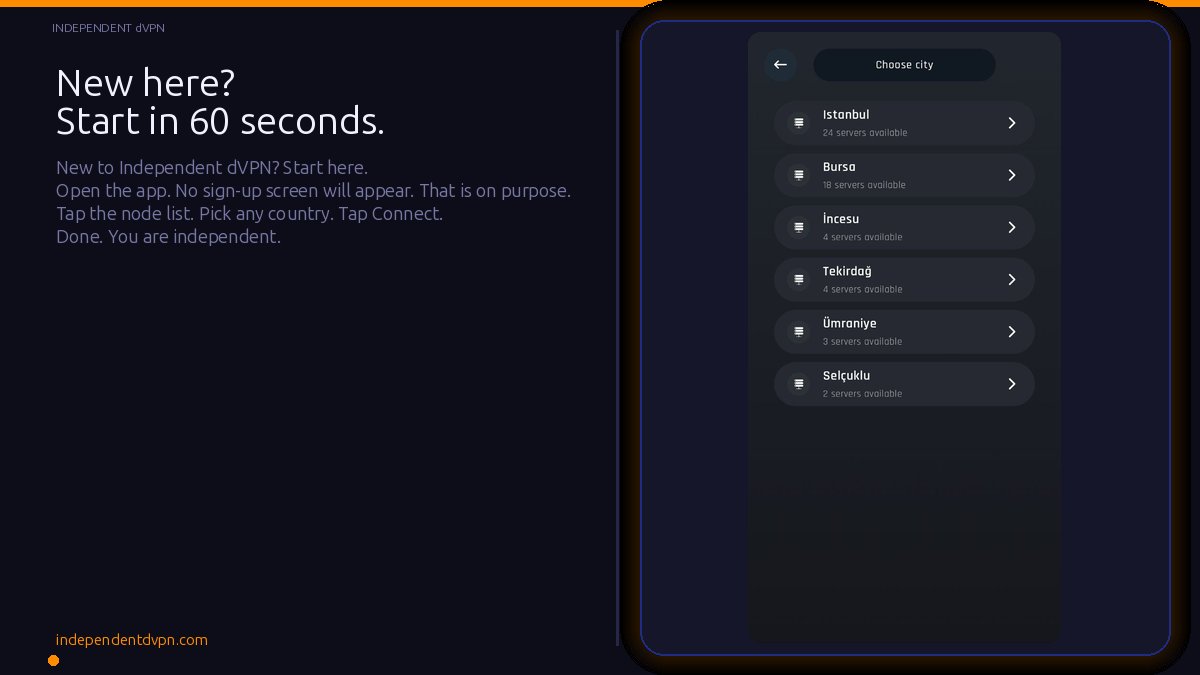
Task: Click the 'Start in 60 seconds.' heading
Action: pyautogui.click(x=220, y=121)
